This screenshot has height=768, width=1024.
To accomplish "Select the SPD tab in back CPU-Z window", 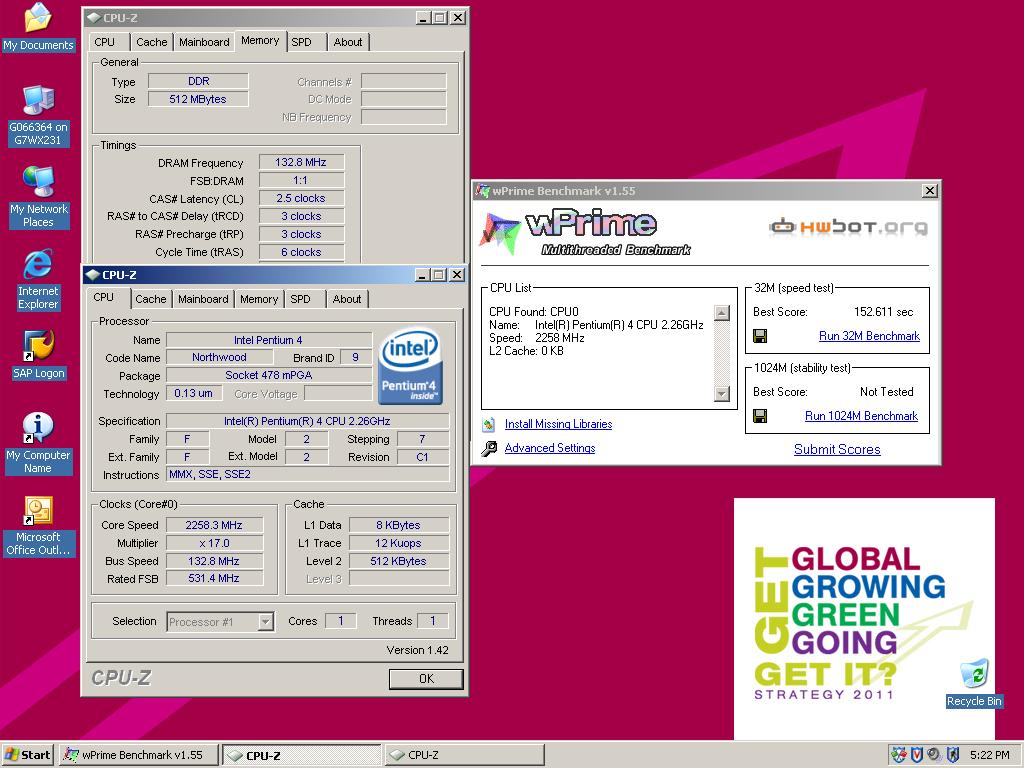I will click(302, 42).
